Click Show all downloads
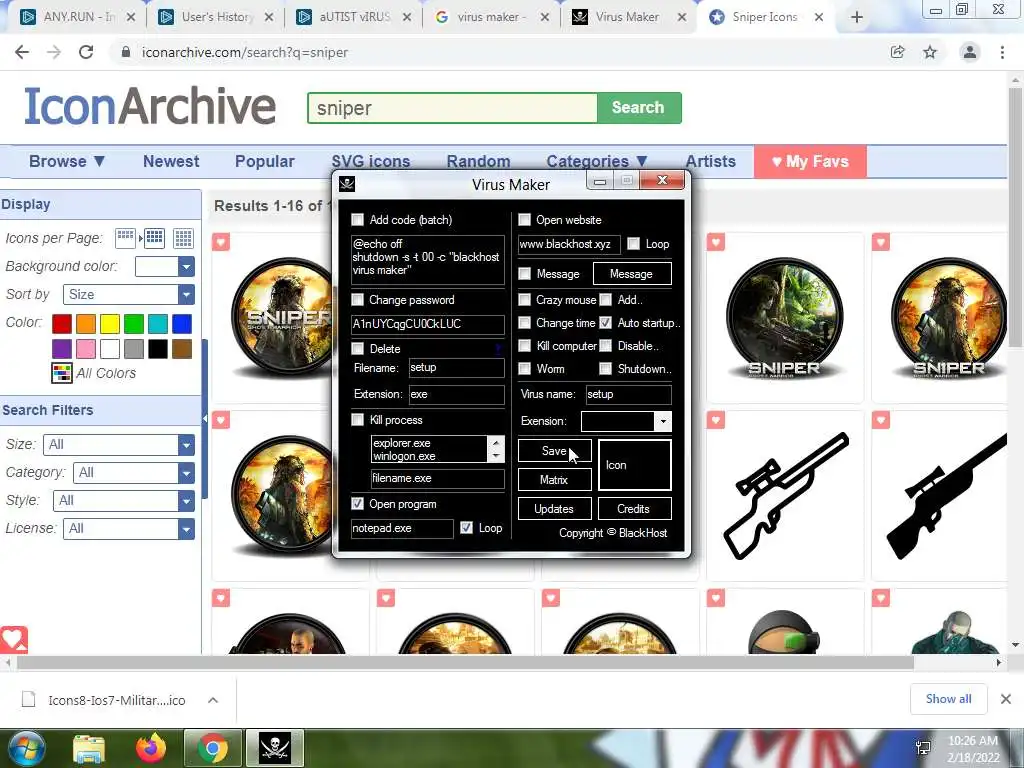This screenshot has width=1024, height=768. pos(948,699)
